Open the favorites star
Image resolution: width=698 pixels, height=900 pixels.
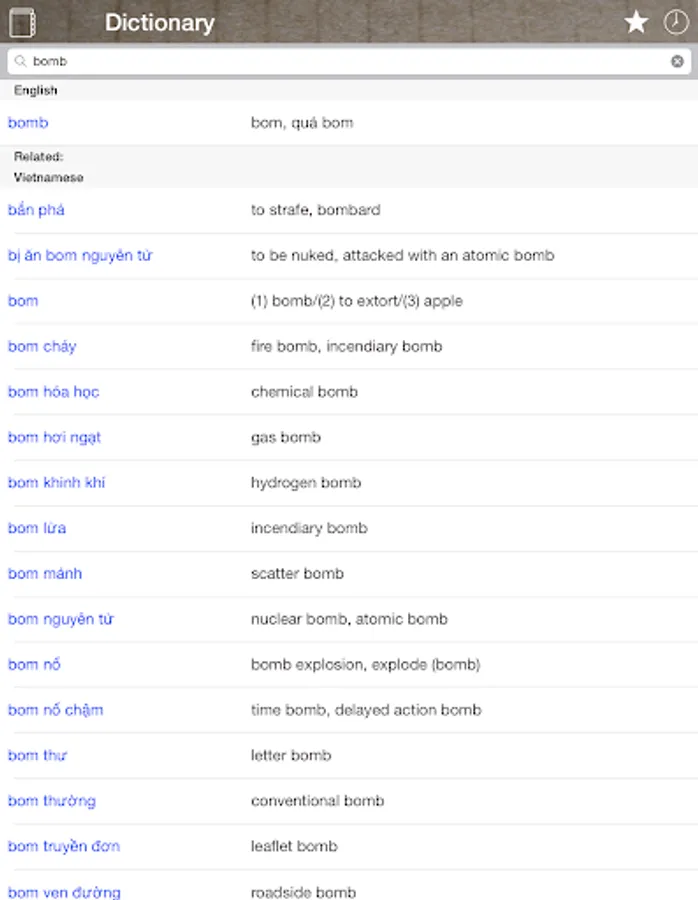(636, 21)
